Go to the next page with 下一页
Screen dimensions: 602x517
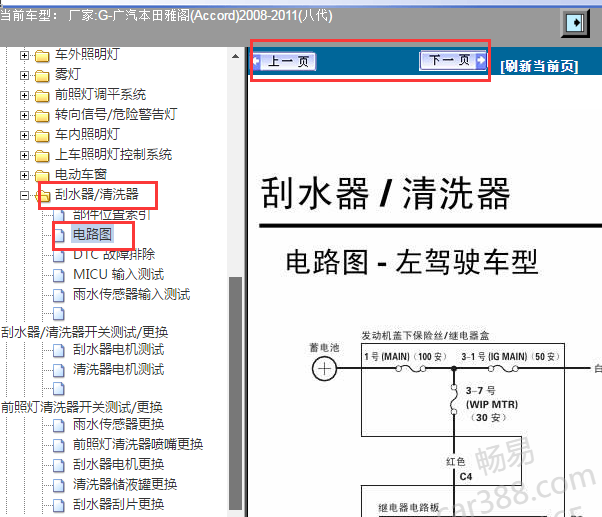point(453,60)
